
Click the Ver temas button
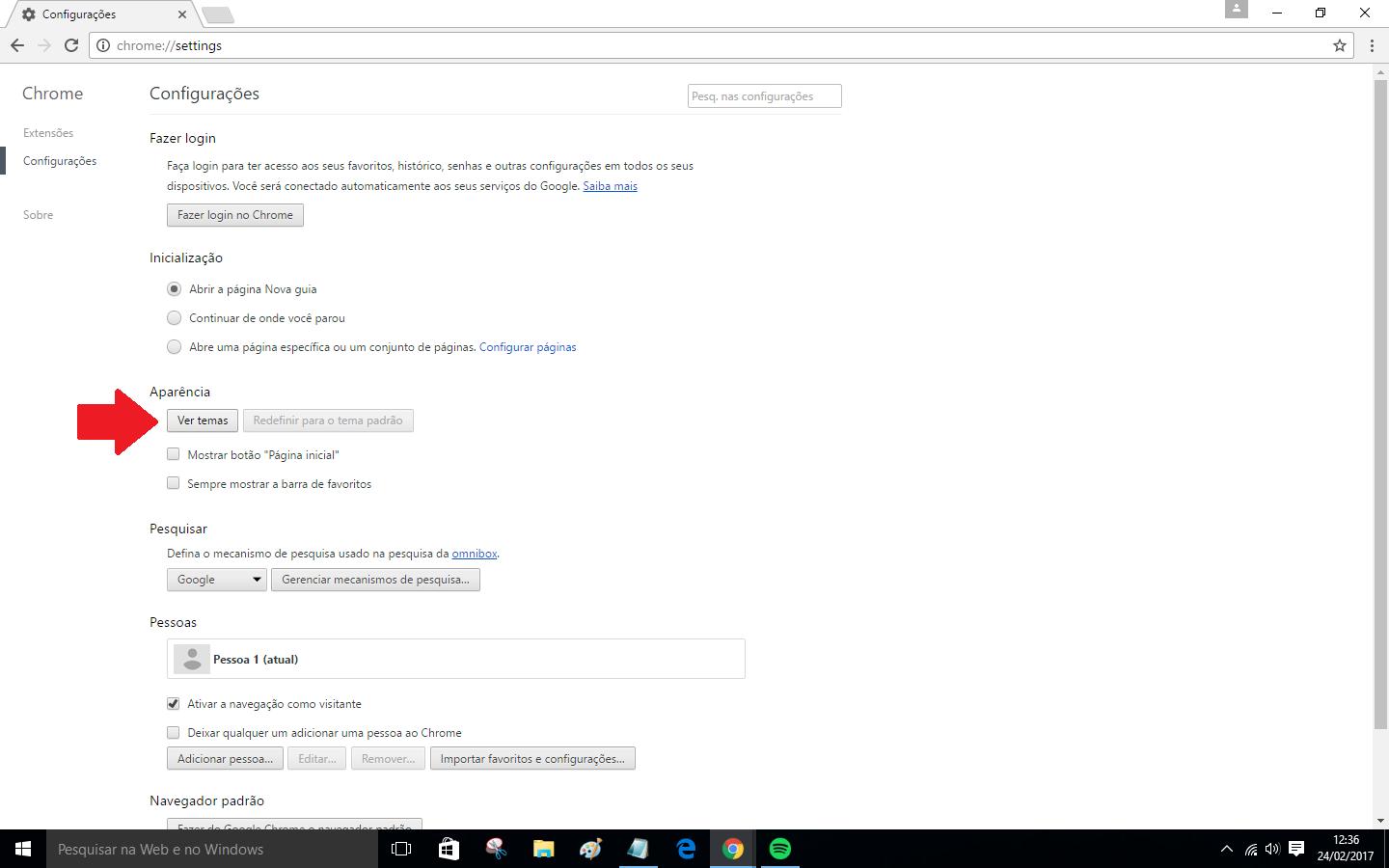click(x=202, y=420)
